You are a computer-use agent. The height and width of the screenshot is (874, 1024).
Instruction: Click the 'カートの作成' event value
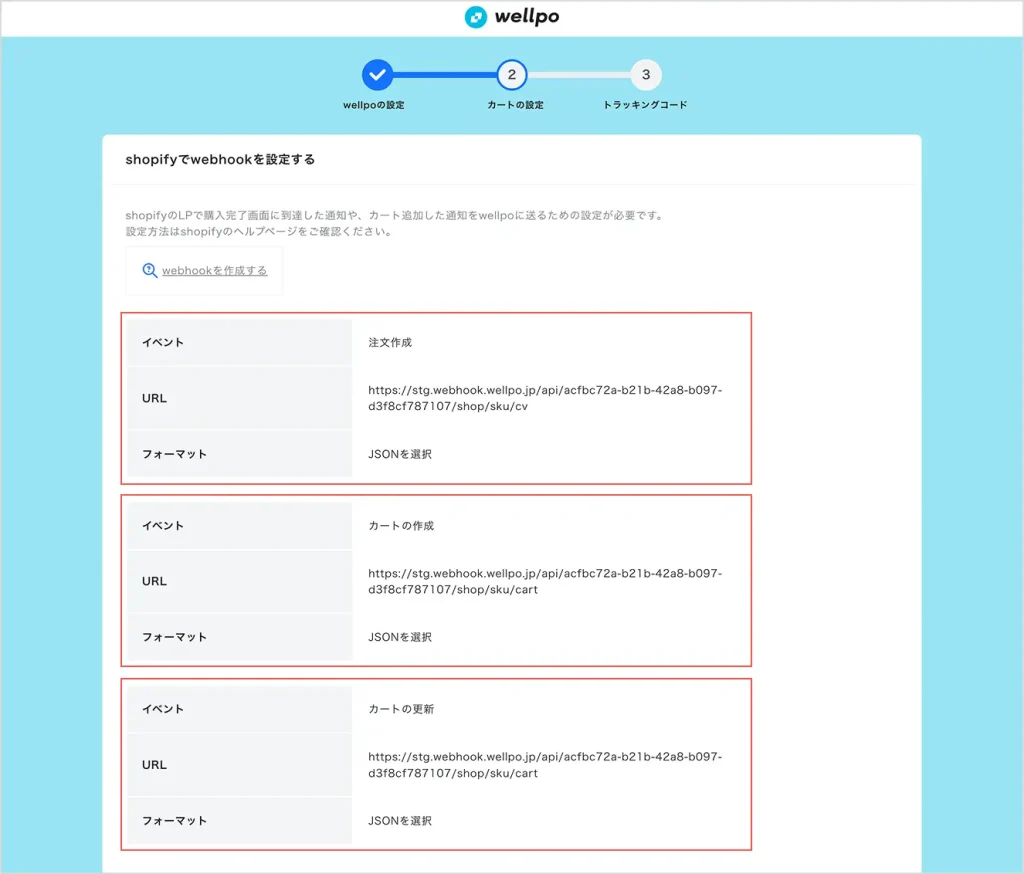401,525
